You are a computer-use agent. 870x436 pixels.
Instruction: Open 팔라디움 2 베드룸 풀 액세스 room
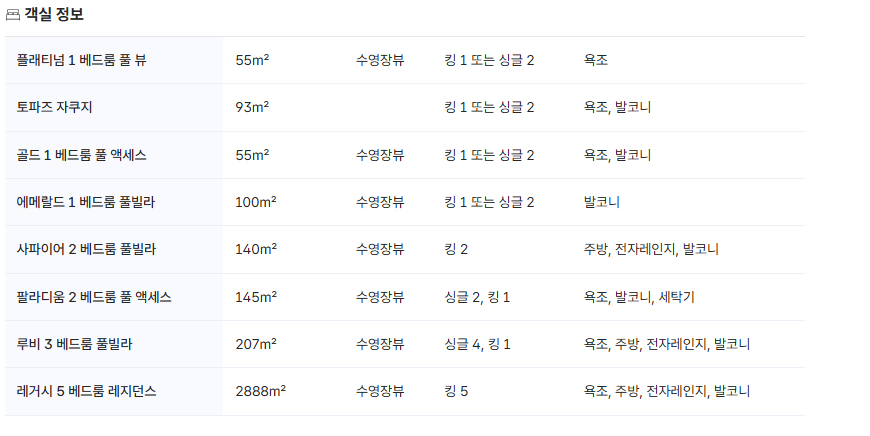click(x=94, y=297)
